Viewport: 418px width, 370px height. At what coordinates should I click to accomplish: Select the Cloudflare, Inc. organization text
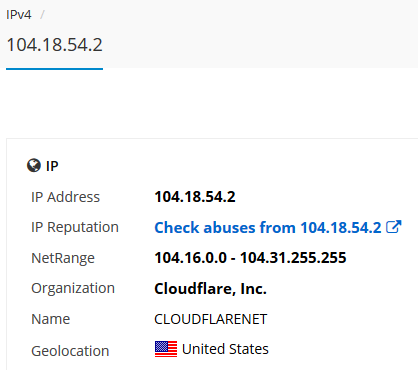coord(210,289)
